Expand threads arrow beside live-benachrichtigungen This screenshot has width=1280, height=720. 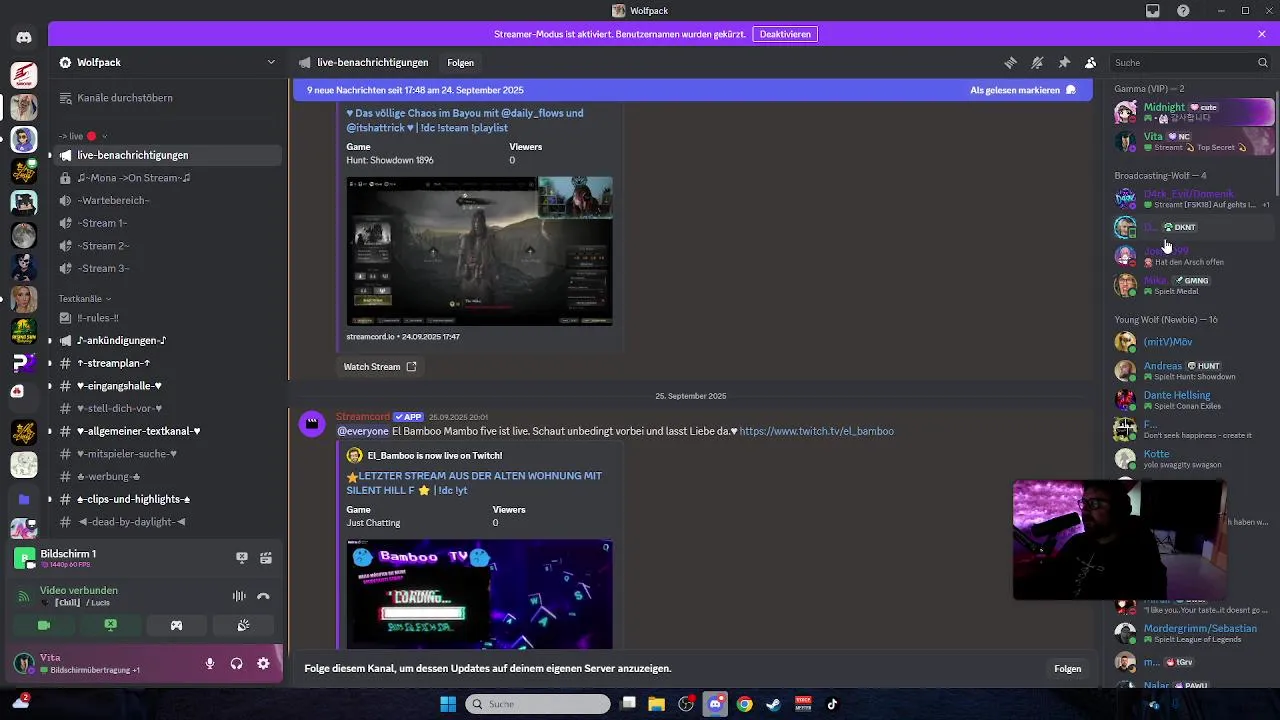49,155
